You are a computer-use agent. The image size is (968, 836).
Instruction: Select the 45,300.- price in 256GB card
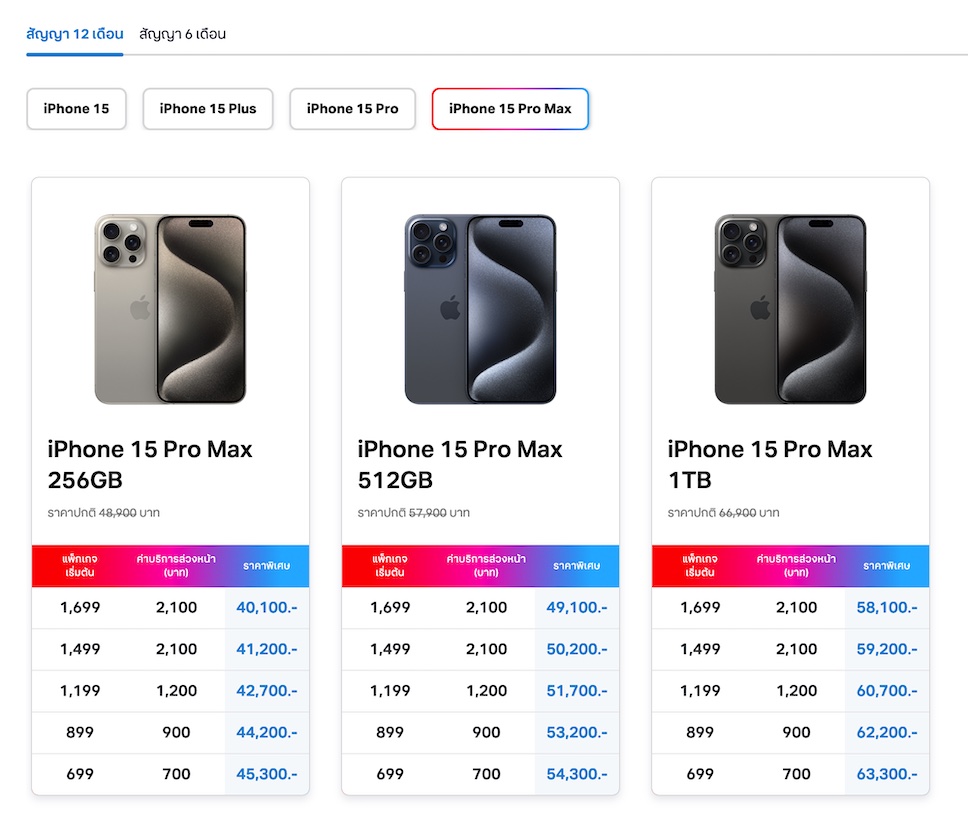point(267,774)
